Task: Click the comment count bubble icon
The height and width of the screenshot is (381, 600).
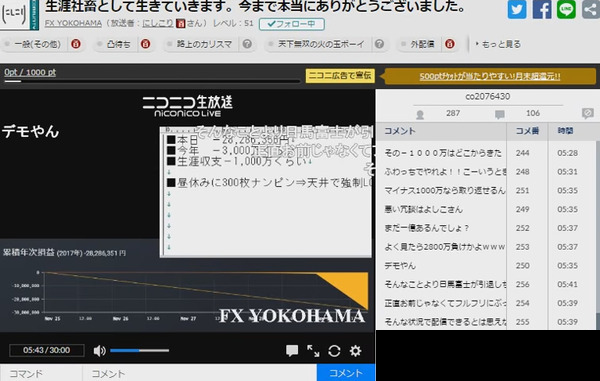Action: click(x=499, y=114)
